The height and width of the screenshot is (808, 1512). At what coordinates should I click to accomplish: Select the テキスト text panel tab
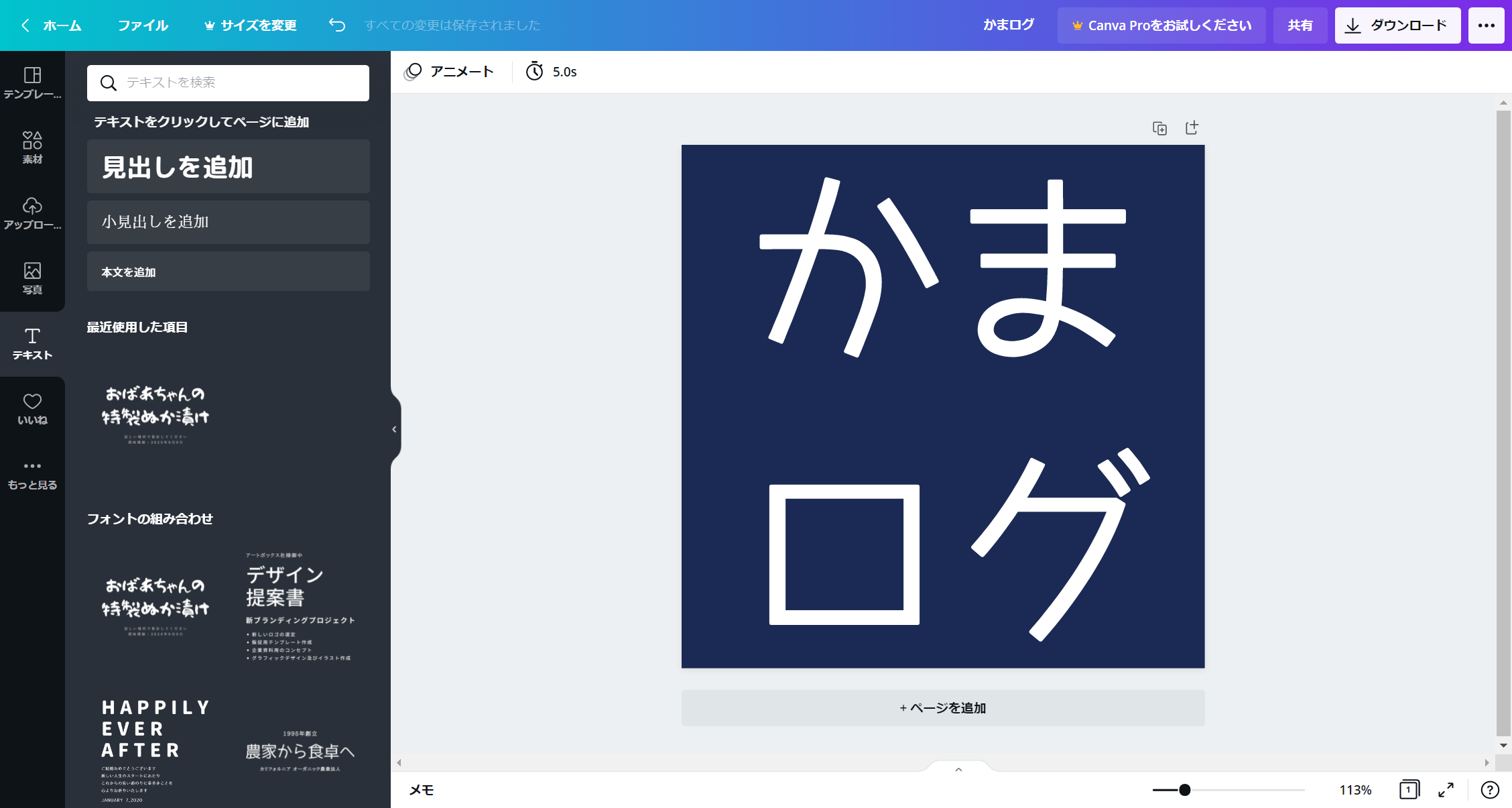[32, 343]
